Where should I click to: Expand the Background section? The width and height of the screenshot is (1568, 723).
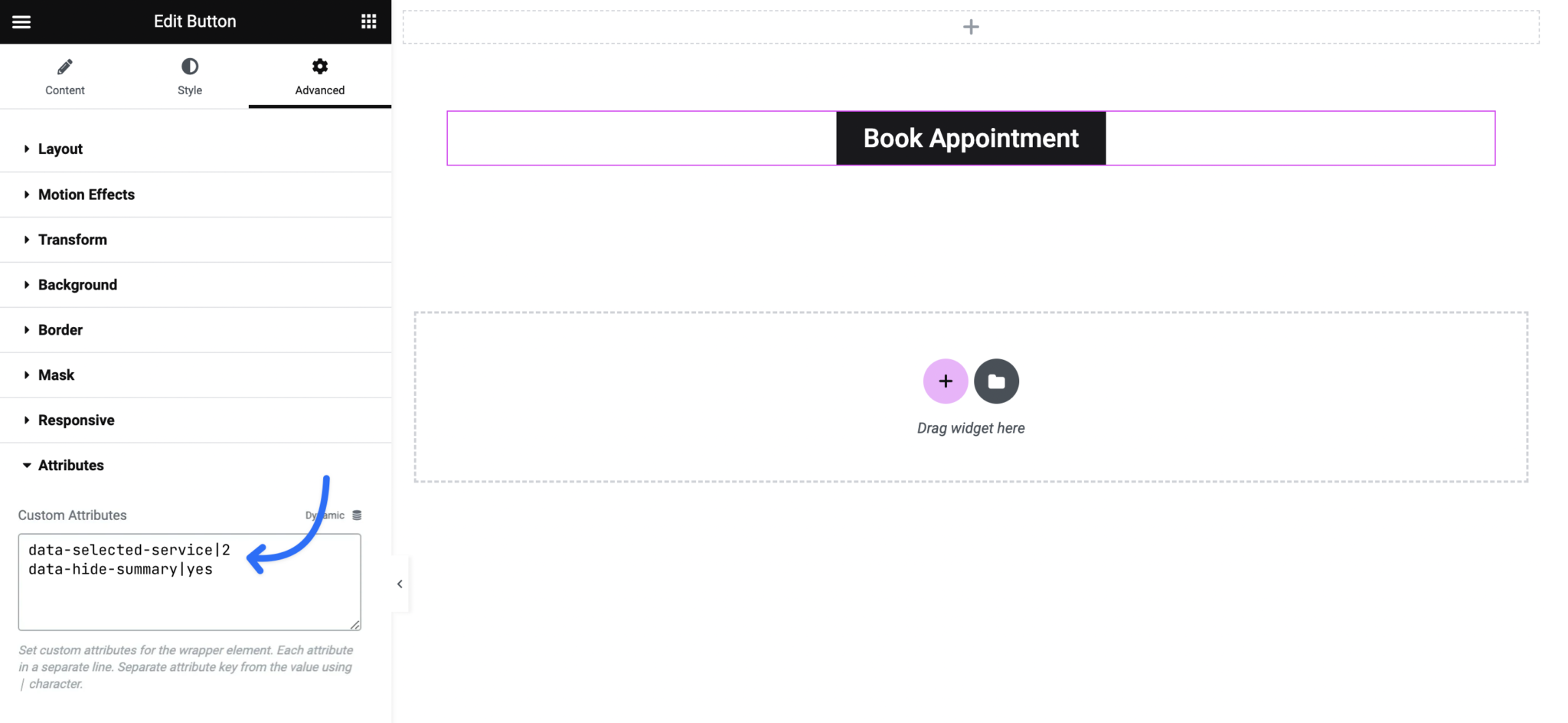77,284
